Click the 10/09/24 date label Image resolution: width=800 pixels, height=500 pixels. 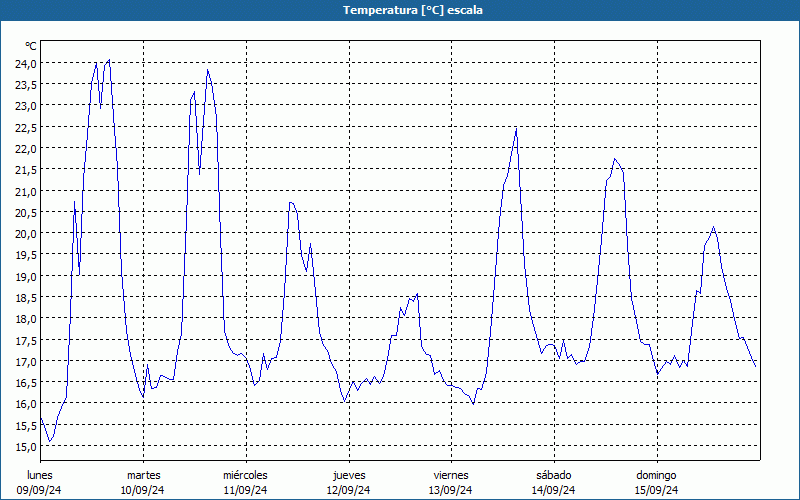(142, 490)
